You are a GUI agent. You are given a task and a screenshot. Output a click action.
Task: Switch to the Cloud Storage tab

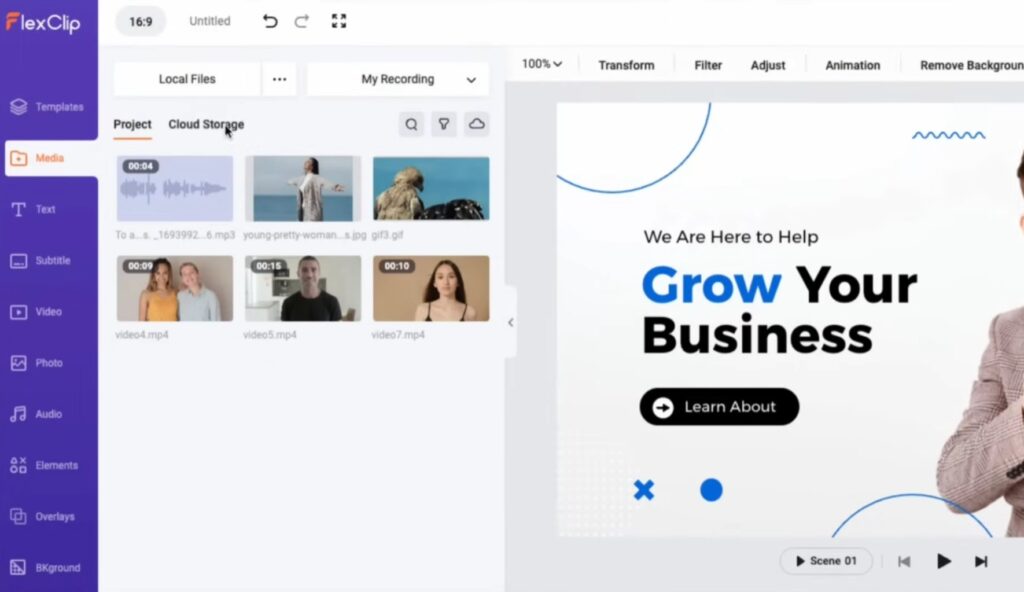205,124
